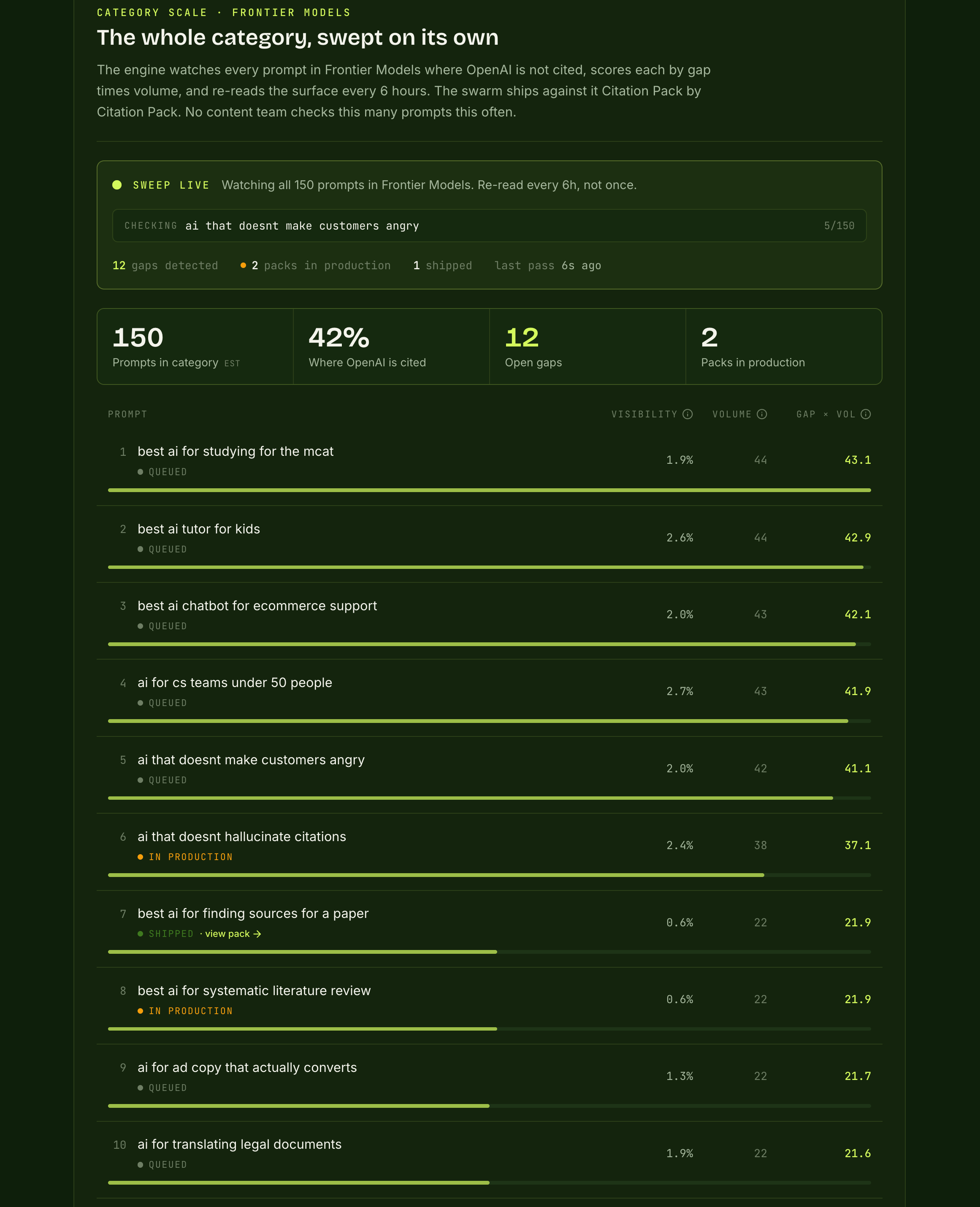Select table row 'ai that doesnt make customers angry'
The width and height of the screenshot is (980, 1207).
490,774
